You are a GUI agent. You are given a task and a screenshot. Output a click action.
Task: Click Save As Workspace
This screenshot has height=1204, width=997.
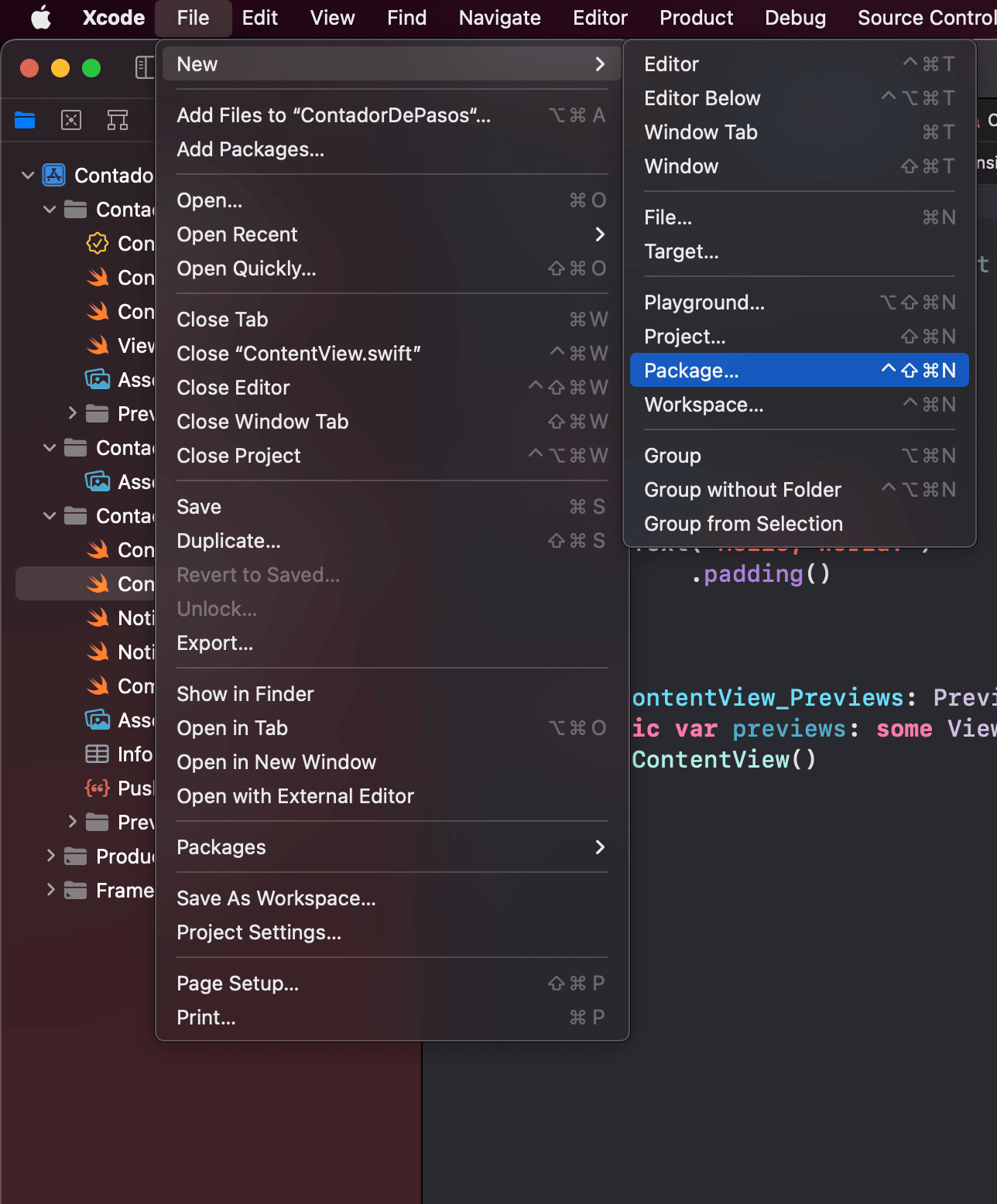[x=392, y=898]
